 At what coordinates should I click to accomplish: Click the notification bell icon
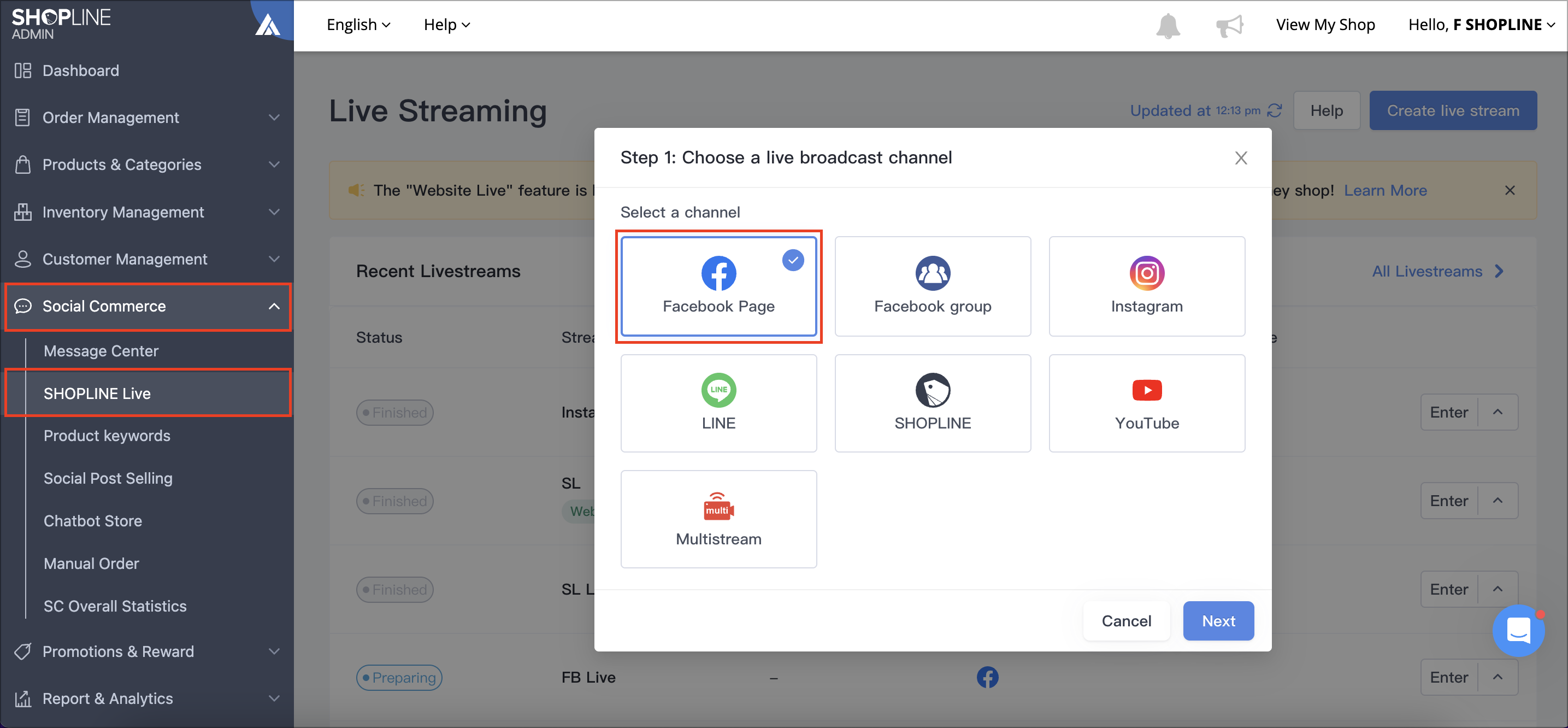(1168, 26)
